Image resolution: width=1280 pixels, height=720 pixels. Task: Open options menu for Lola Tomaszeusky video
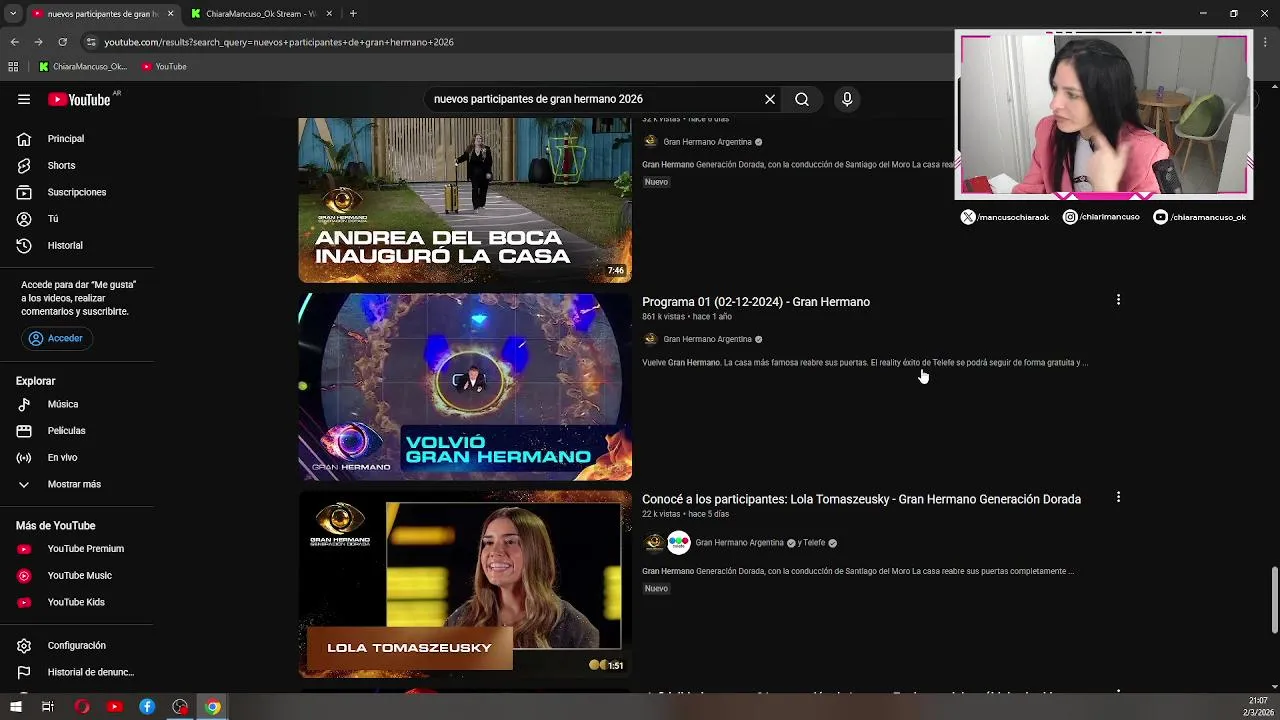tap(1118, 497)
